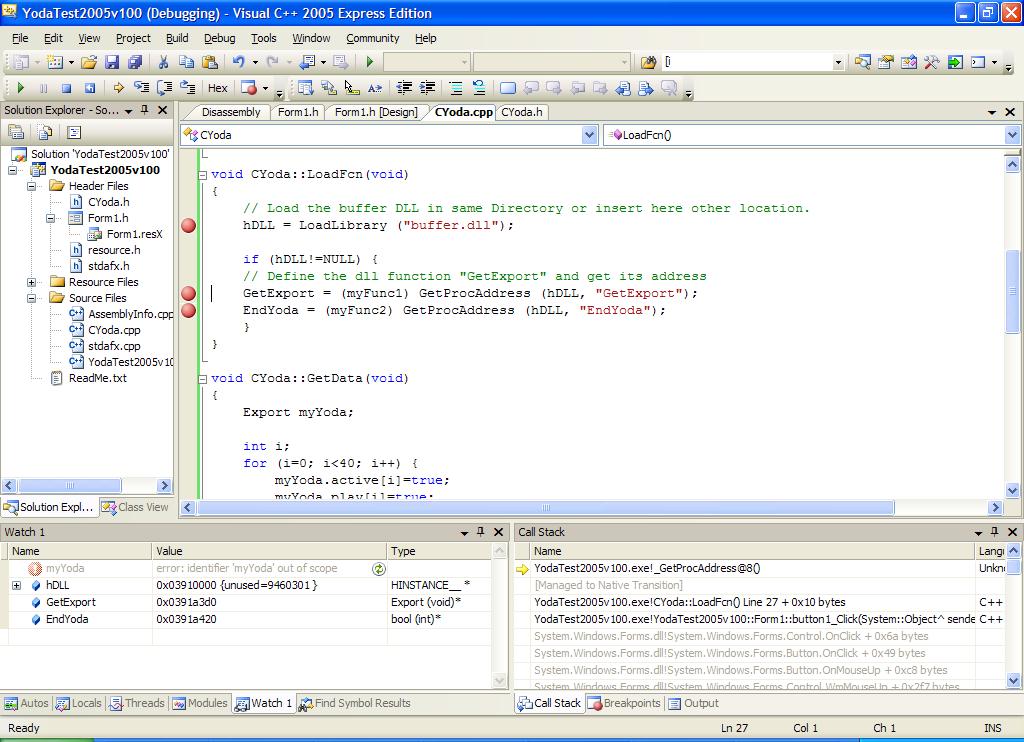This screenshot has height=742, width=1024.
Task: Click Find in Files icon
Action: point(648,62)
